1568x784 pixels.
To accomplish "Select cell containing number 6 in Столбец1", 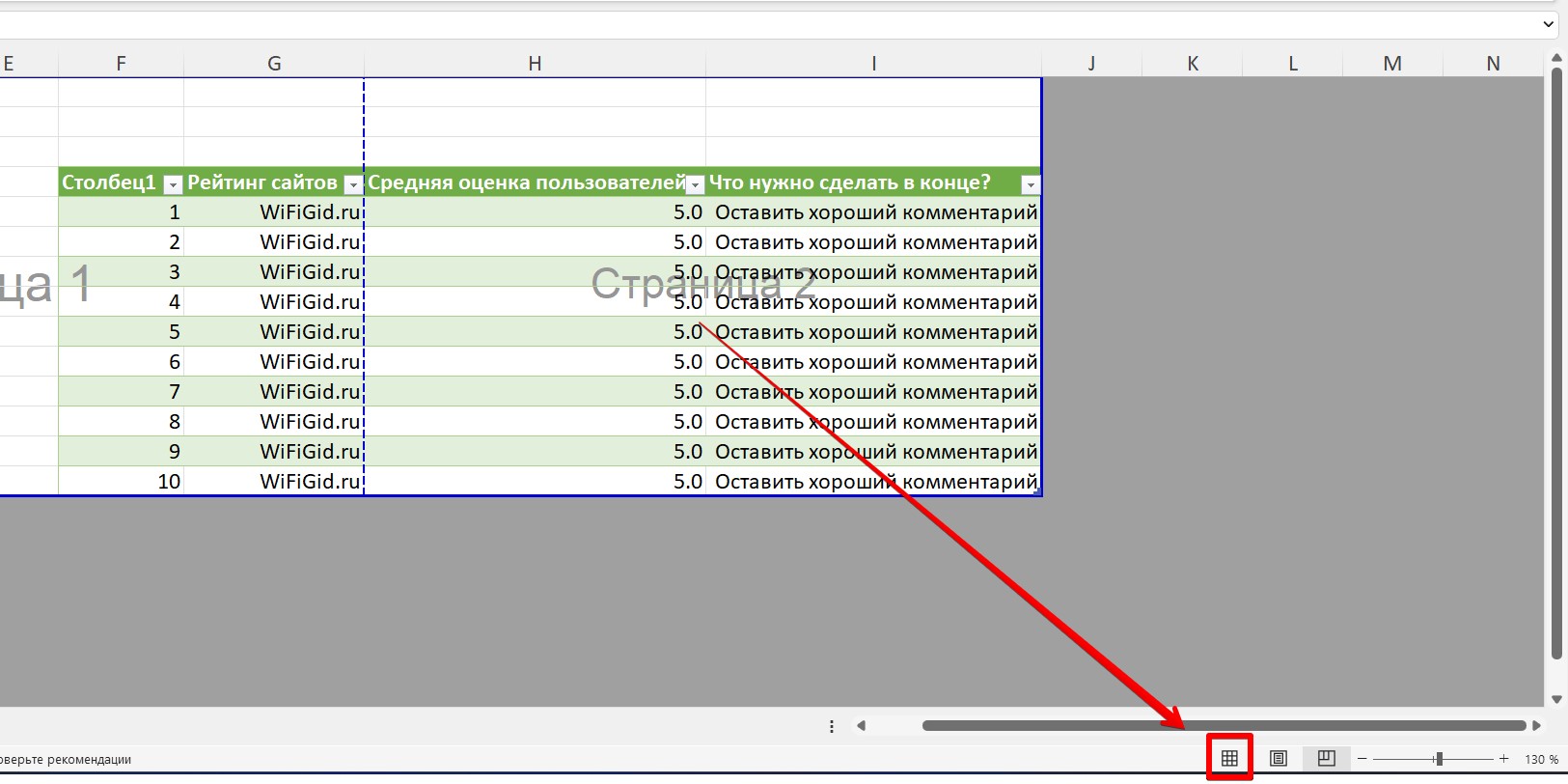I will pos(121,362).
